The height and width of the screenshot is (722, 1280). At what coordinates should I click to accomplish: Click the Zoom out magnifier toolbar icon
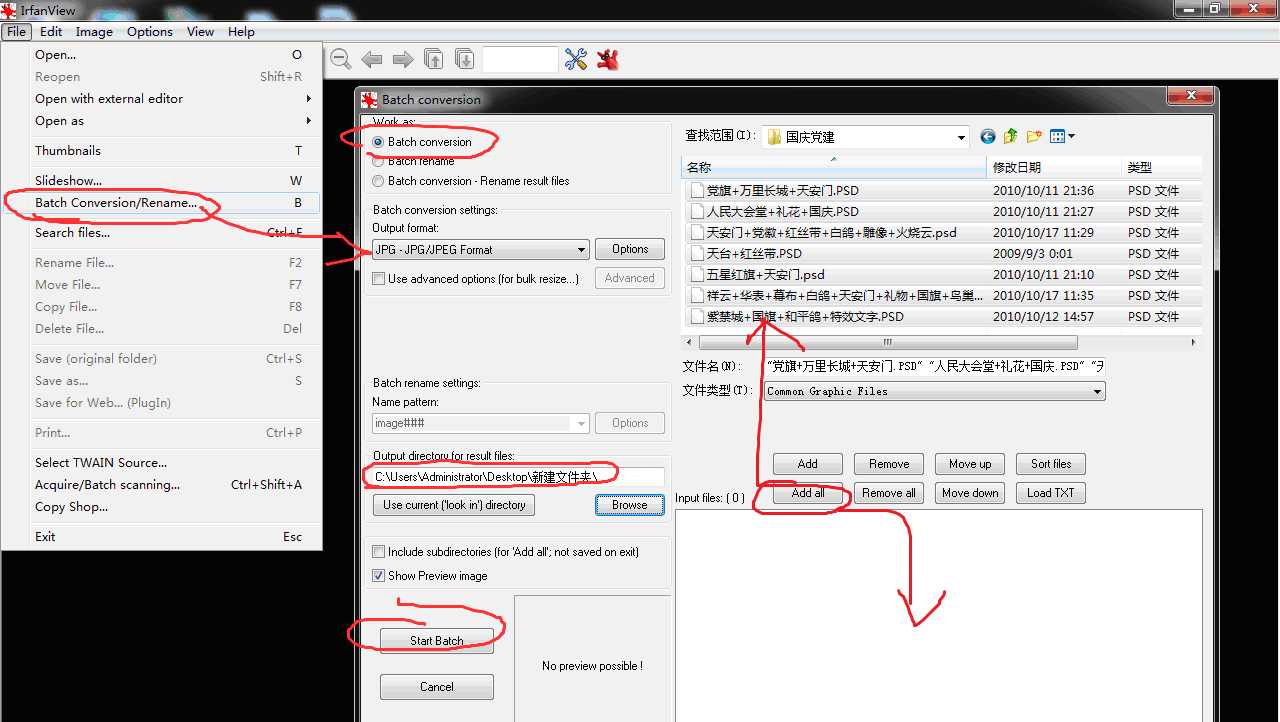[x=341, y=60]
